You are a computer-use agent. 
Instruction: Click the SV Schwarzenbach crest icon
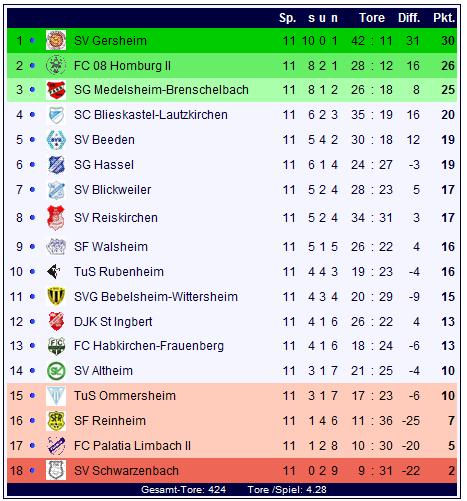[56, 470]
